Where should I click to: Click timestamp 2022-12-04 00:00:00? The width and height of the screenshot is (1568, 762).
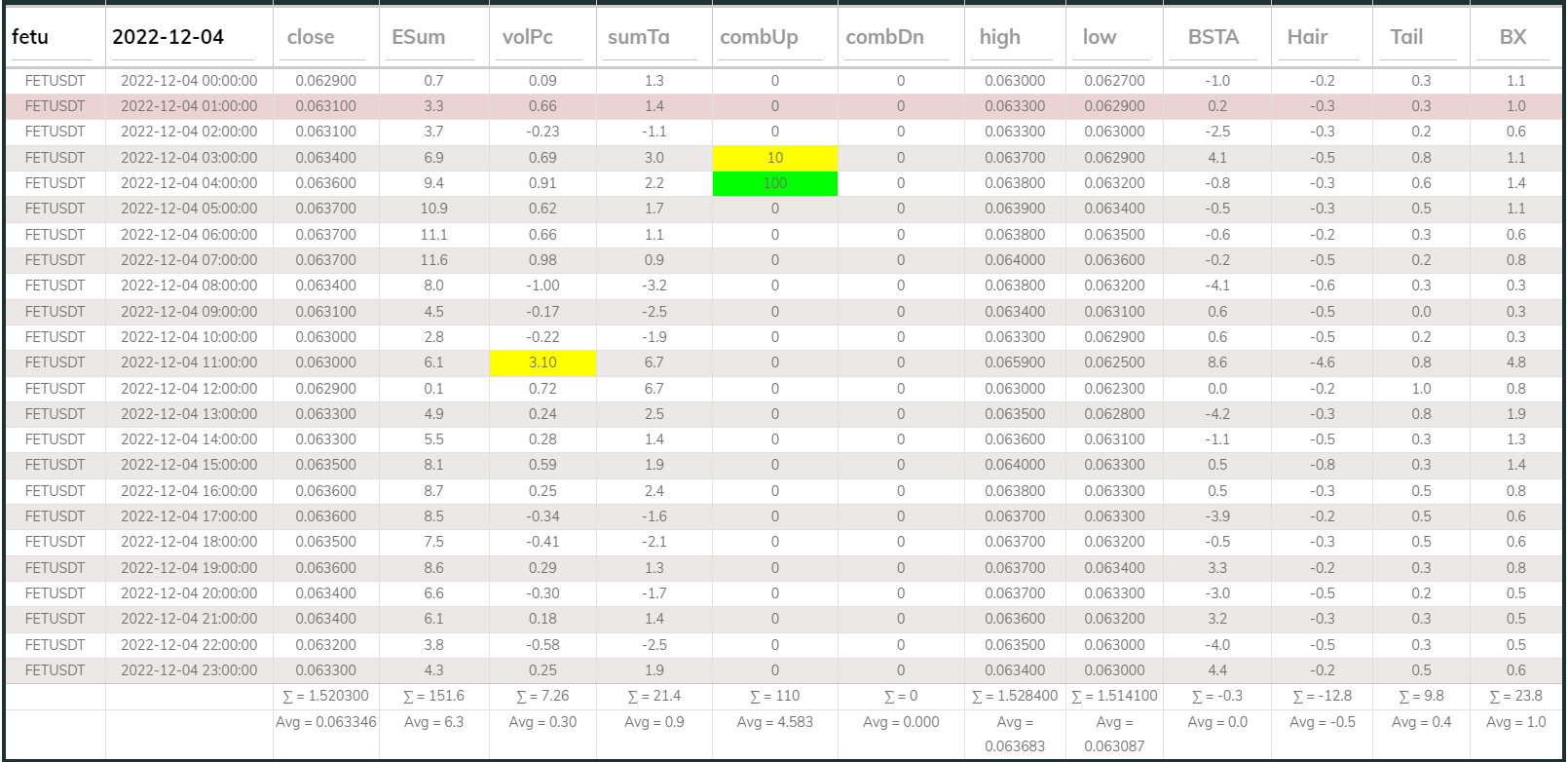189,81
